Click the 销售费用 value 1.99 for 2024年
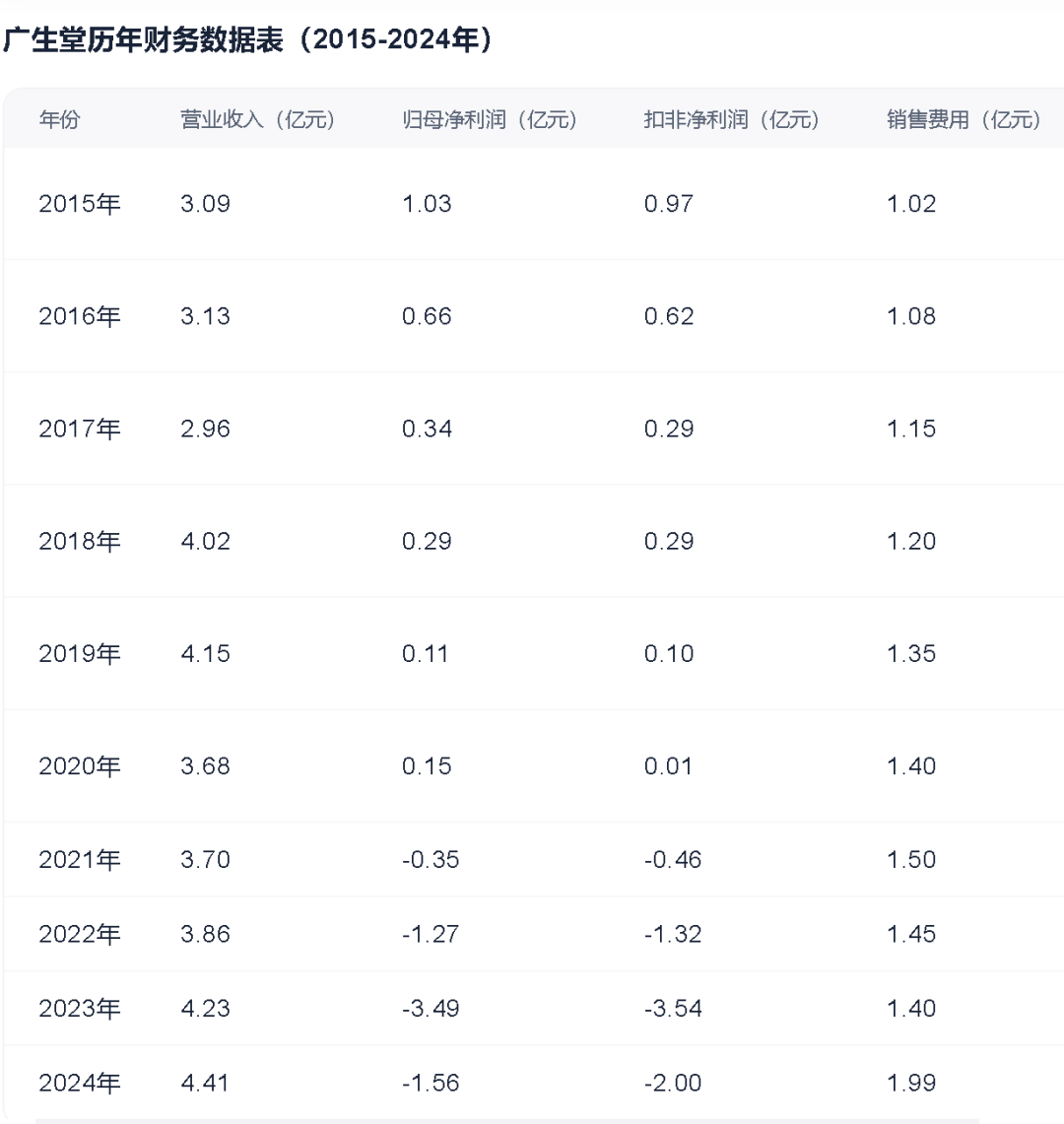Image resolution: width=1064 pixels, height=1124 pixels. point(913,1082)
